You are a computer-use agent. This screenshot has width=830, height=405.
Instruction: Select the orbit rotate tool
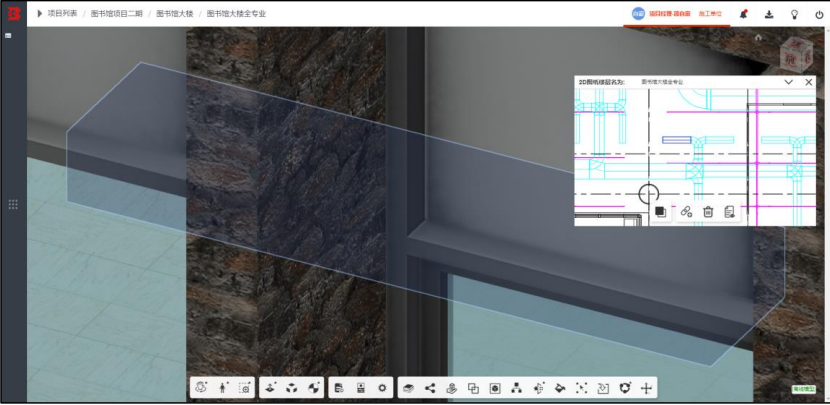[x=201, y=388]
